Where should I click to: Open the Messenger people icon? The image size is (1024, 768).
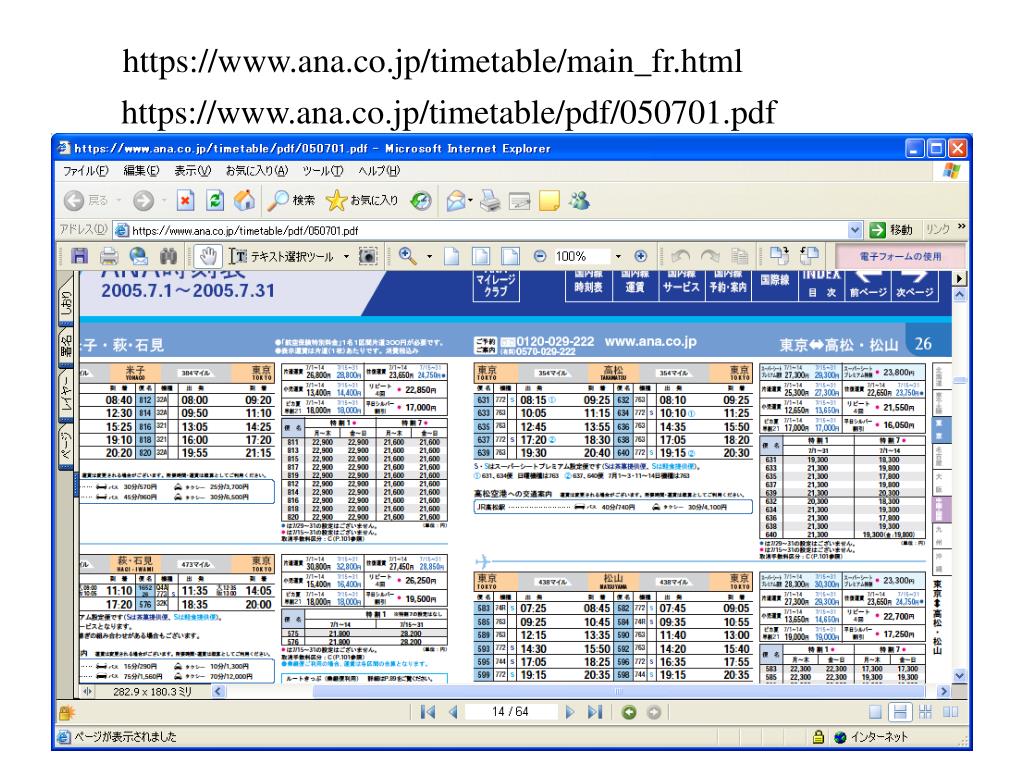[579, 200]
